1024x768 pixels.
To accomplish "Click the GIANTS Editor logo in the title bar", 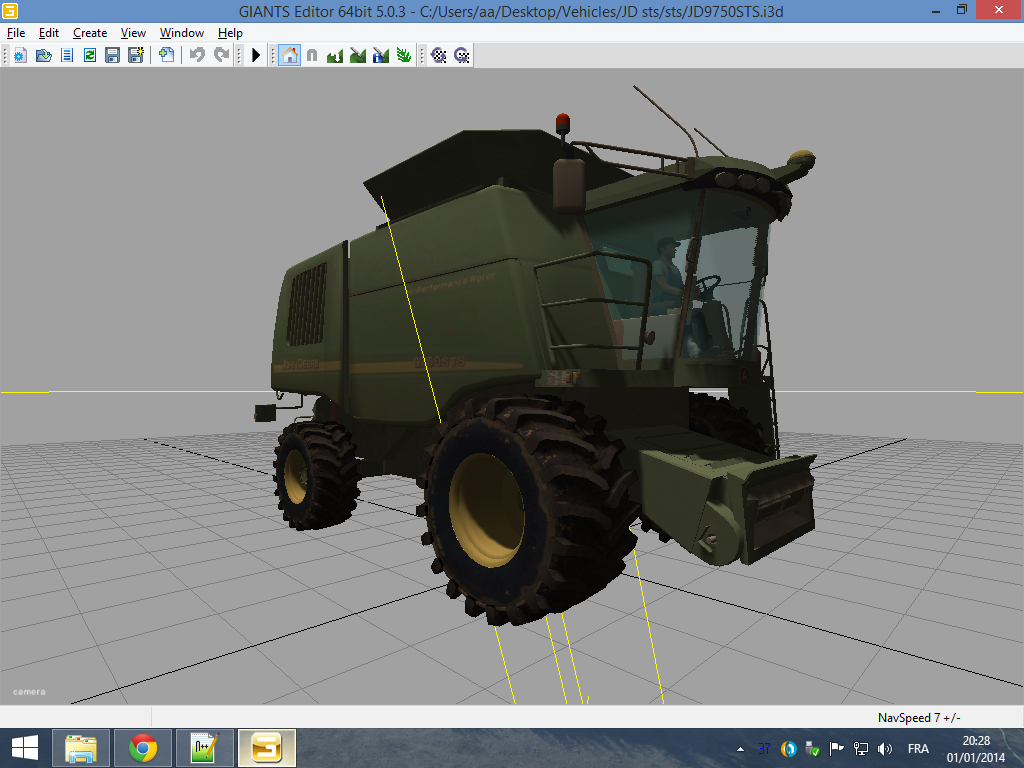I will 10,10.
